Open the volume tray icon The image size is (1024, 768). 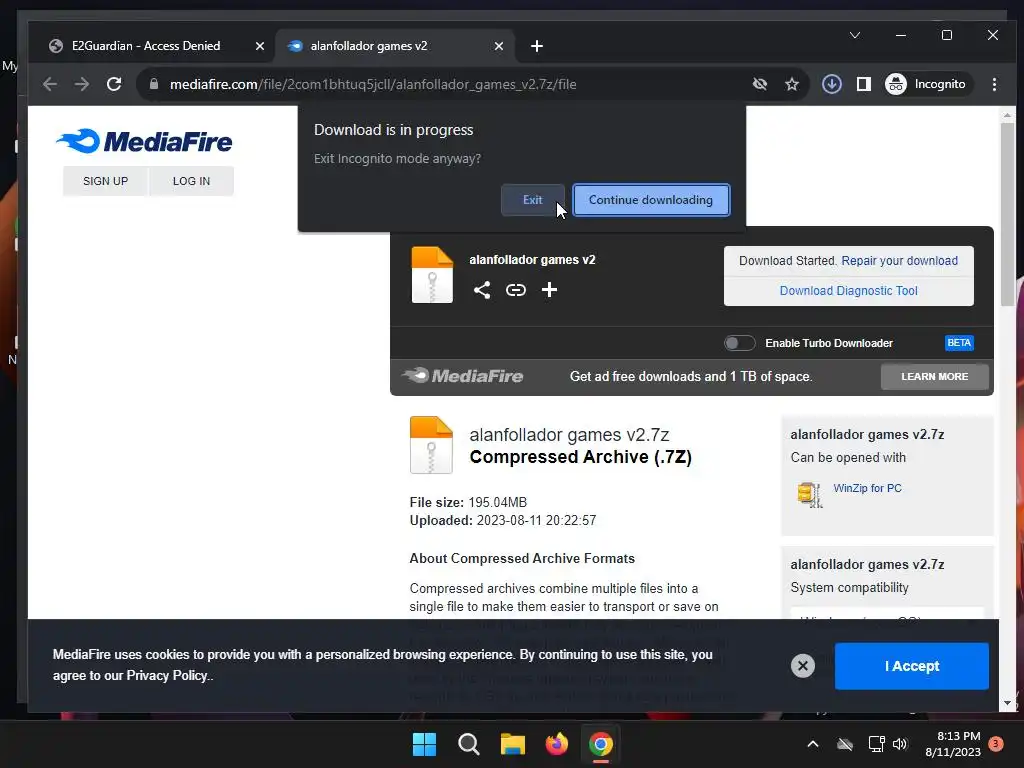[900, 744]
